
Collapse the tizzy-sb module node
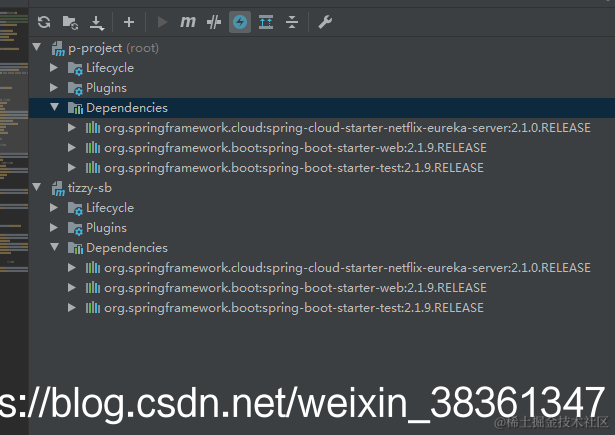click(37, 187)
